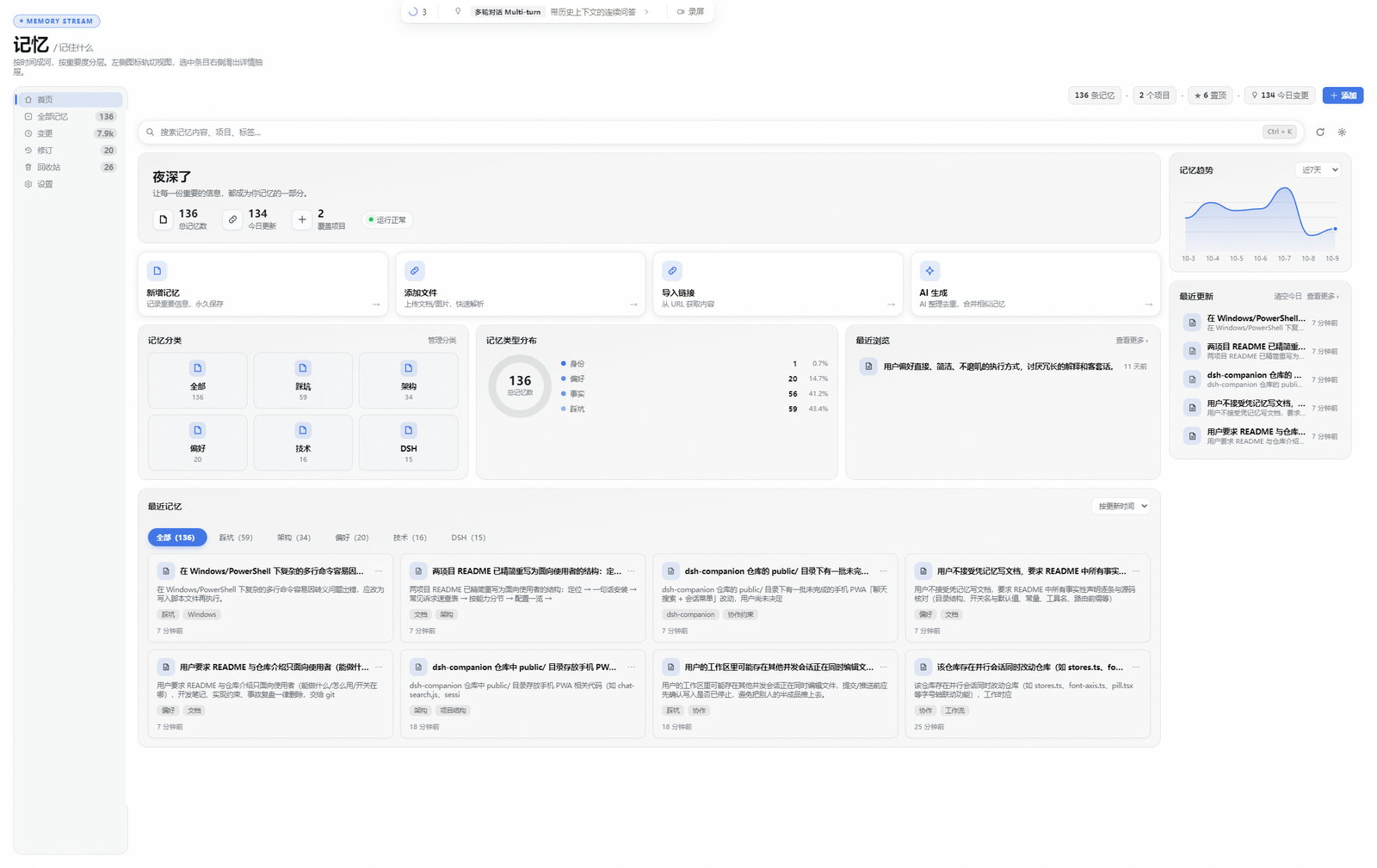Open 全部记忆 in the sidebar
This screenshot has width=1377, height=868.
click(x=69, y=116)
